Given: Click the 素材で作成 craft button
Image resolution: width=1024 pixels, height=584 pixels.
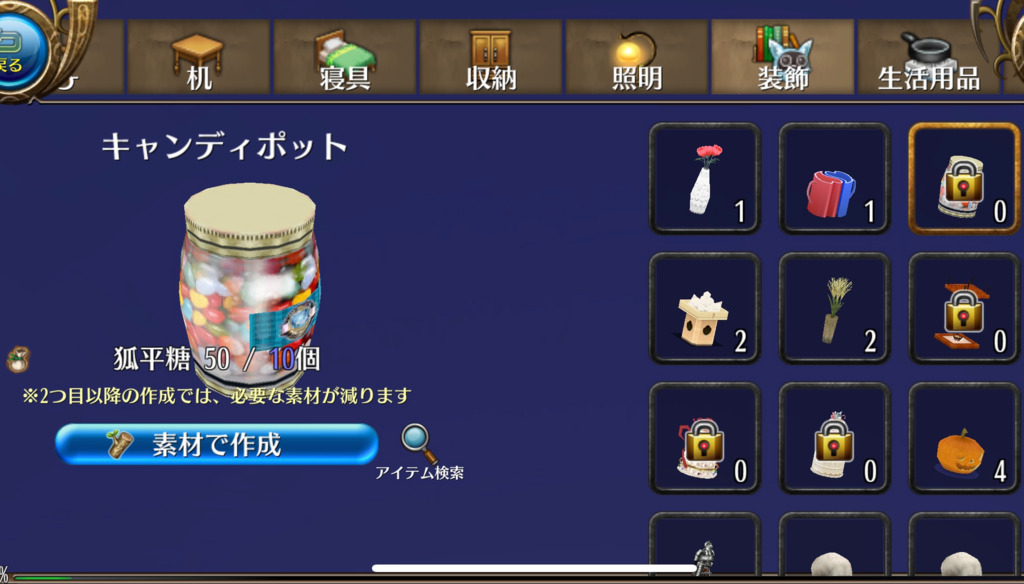Looking at the screenshot, I should (x=217, y=444).
